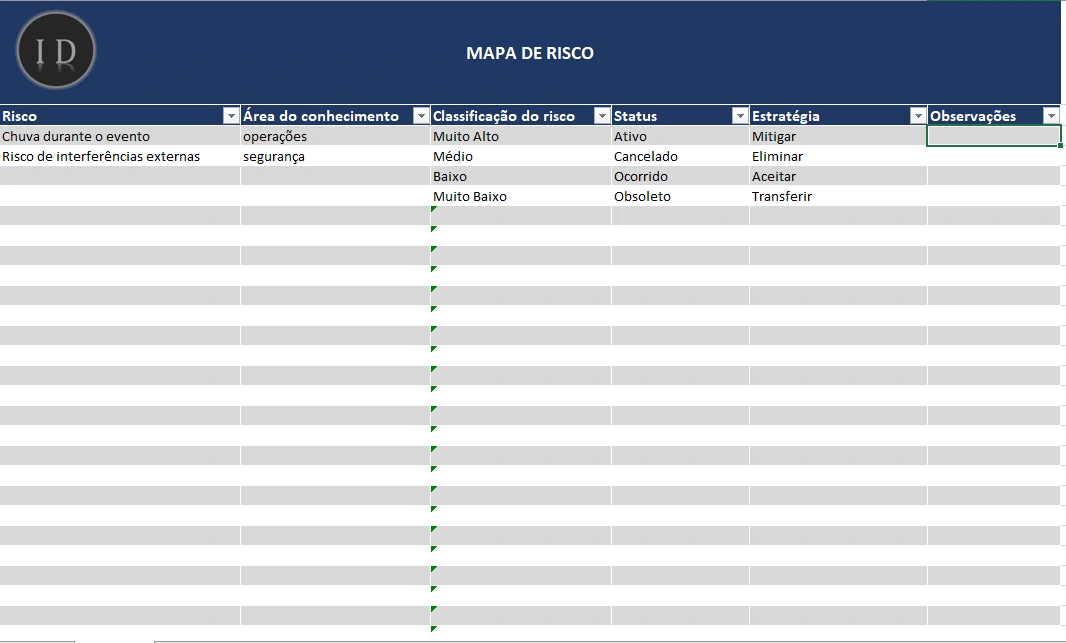Select the 'Cancelado' status cell
The height and width of the screenshot is (643, 1066).
[x=646, y=156]
